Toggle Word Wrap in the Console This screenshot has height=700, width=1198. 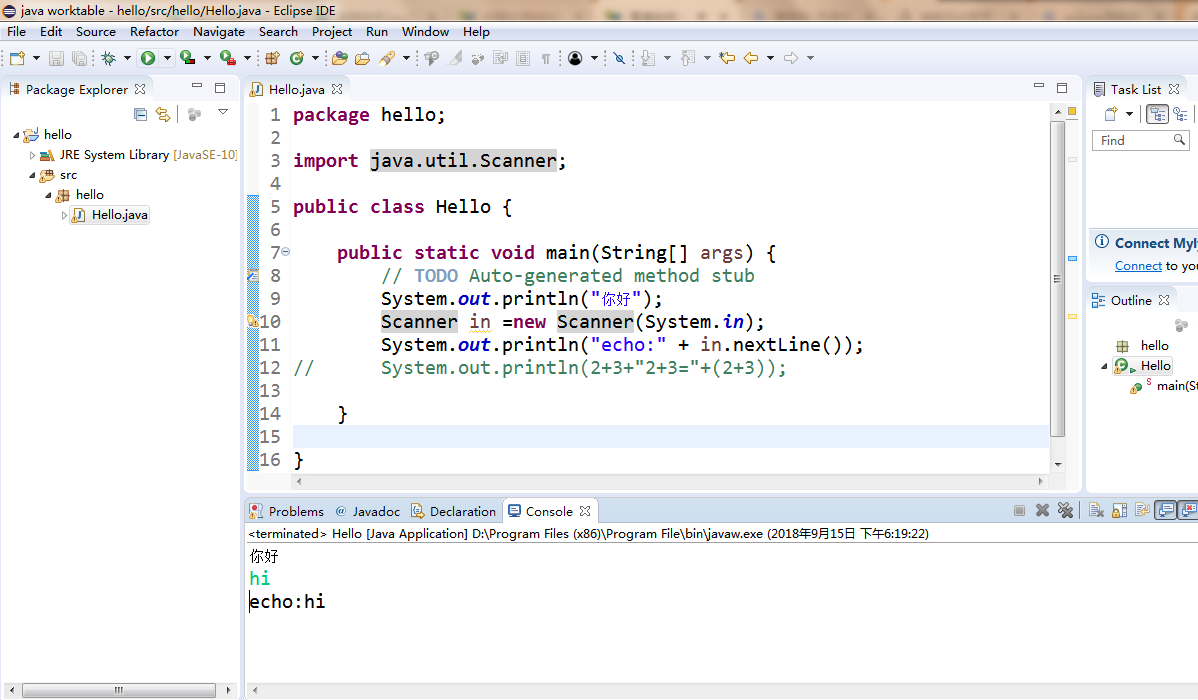(1143, 510)
